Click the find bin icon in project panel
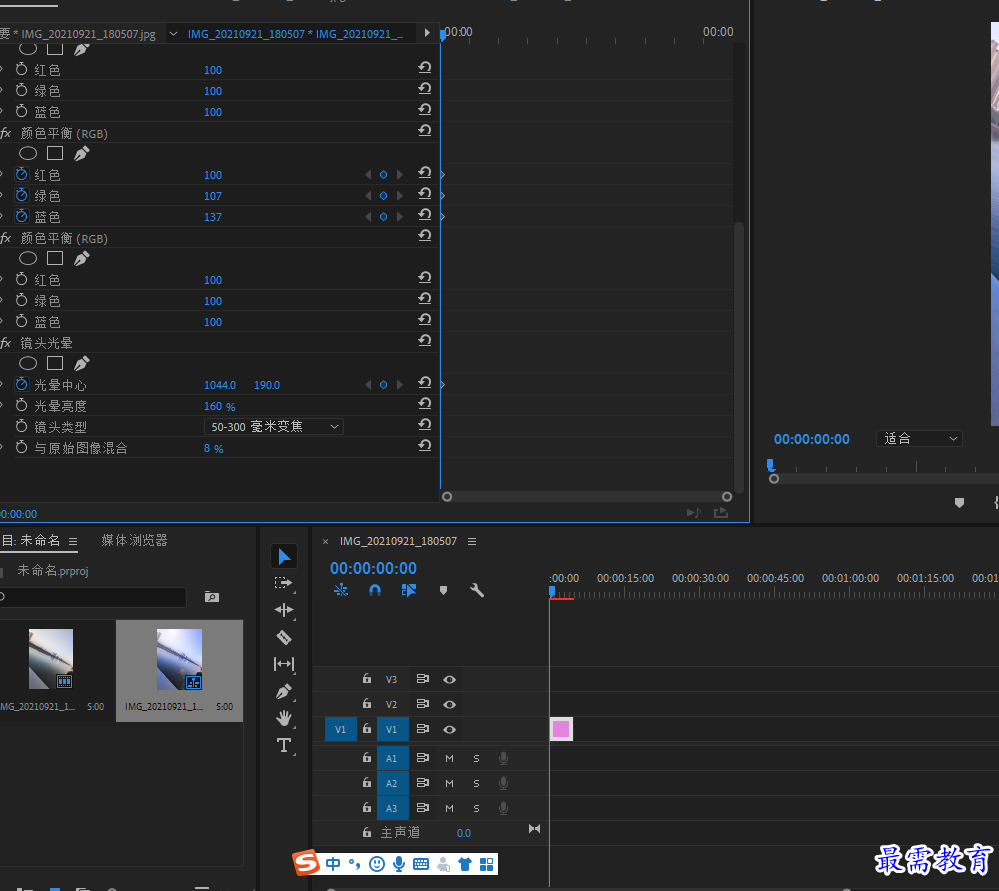The image size is (999, 891). 212,597
